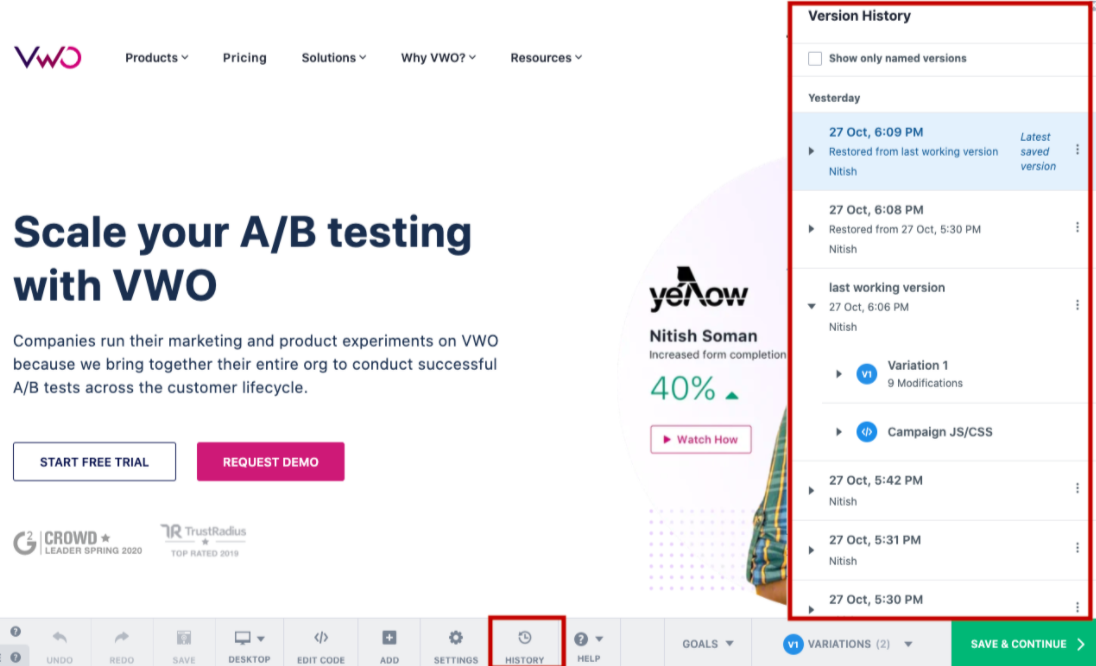Click the V1 badge in Variations selector
This screenshot has height=666, width=1096.
(x=793, y=644)
